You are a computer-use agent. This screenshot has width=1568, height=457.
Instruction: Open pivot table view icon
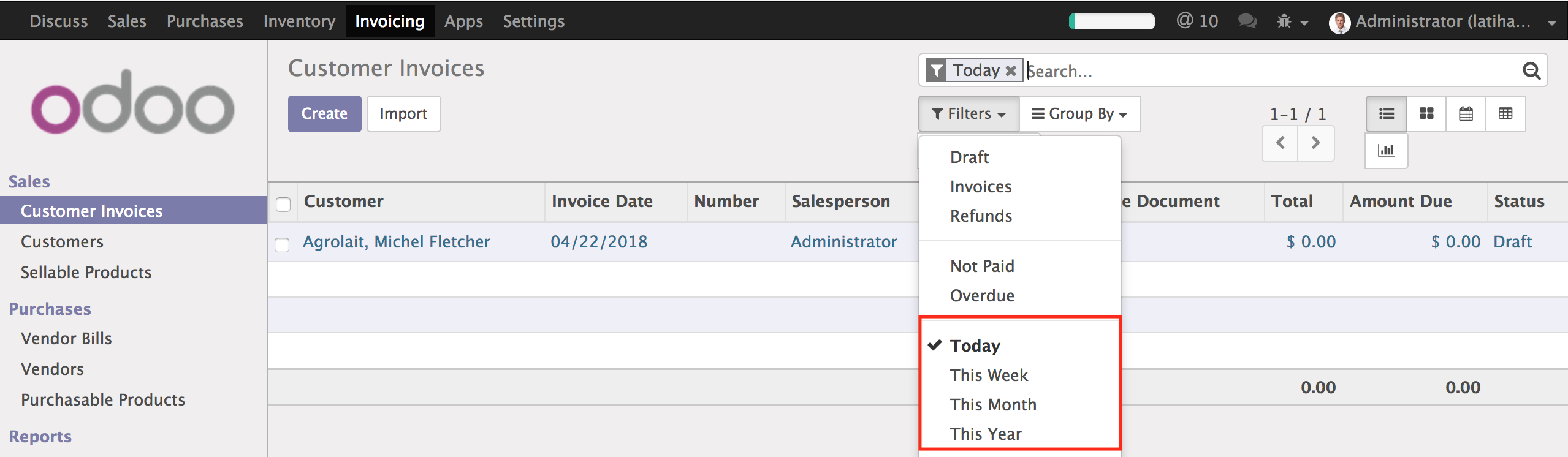(1505, 114)
